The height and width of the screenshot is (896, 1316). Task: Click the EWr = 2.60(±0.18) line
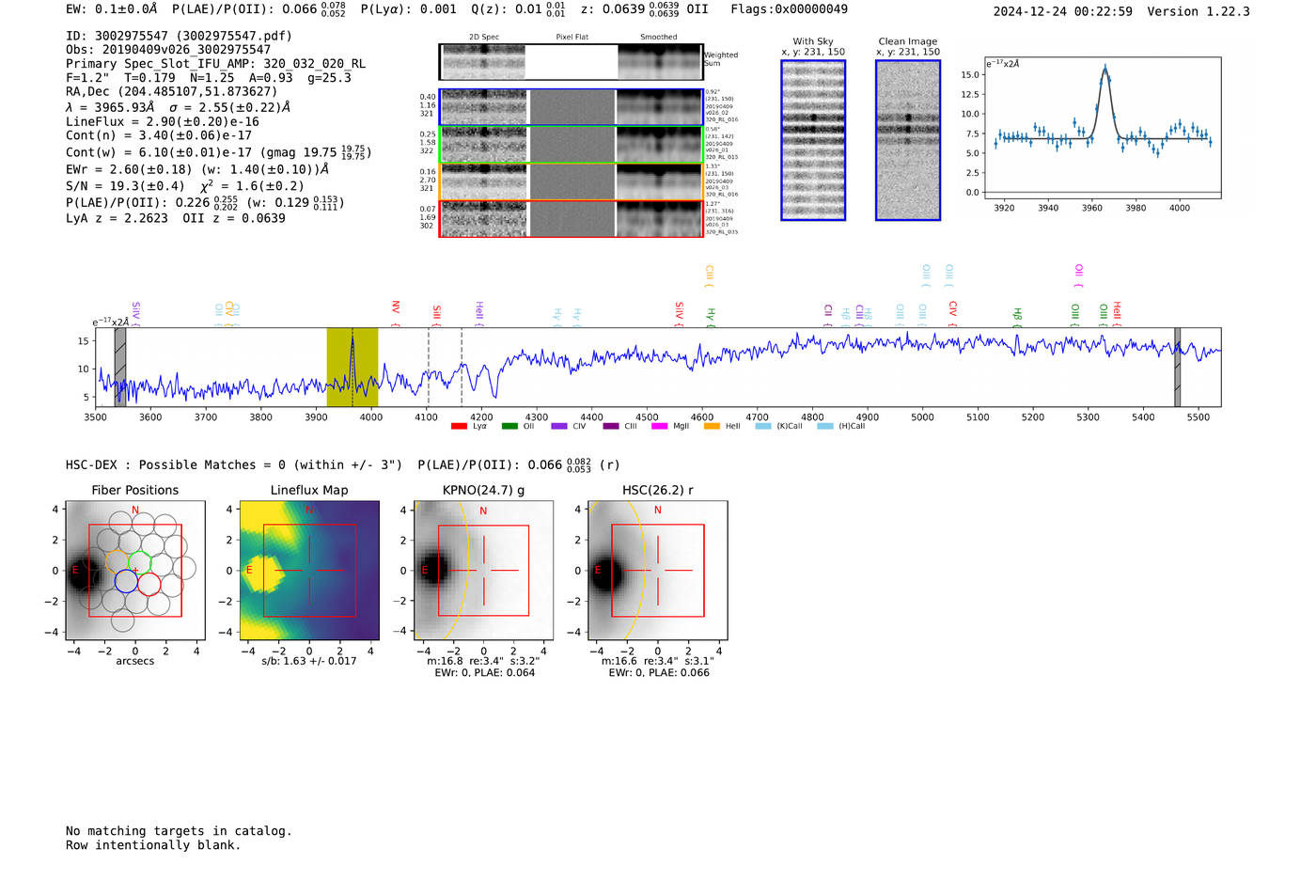pos(197,170)
